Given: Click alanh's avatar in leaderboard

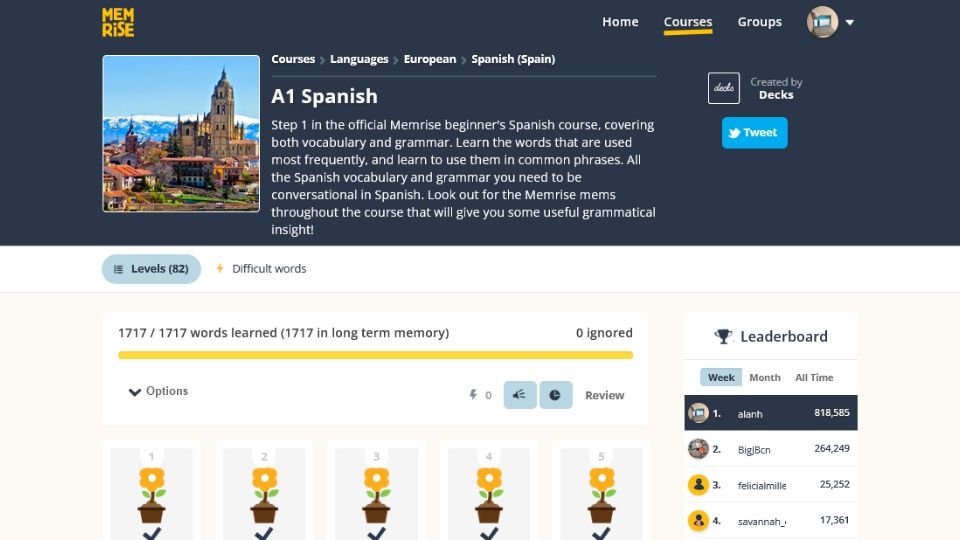Looking at the screenshot, I should tap(698, 413).
